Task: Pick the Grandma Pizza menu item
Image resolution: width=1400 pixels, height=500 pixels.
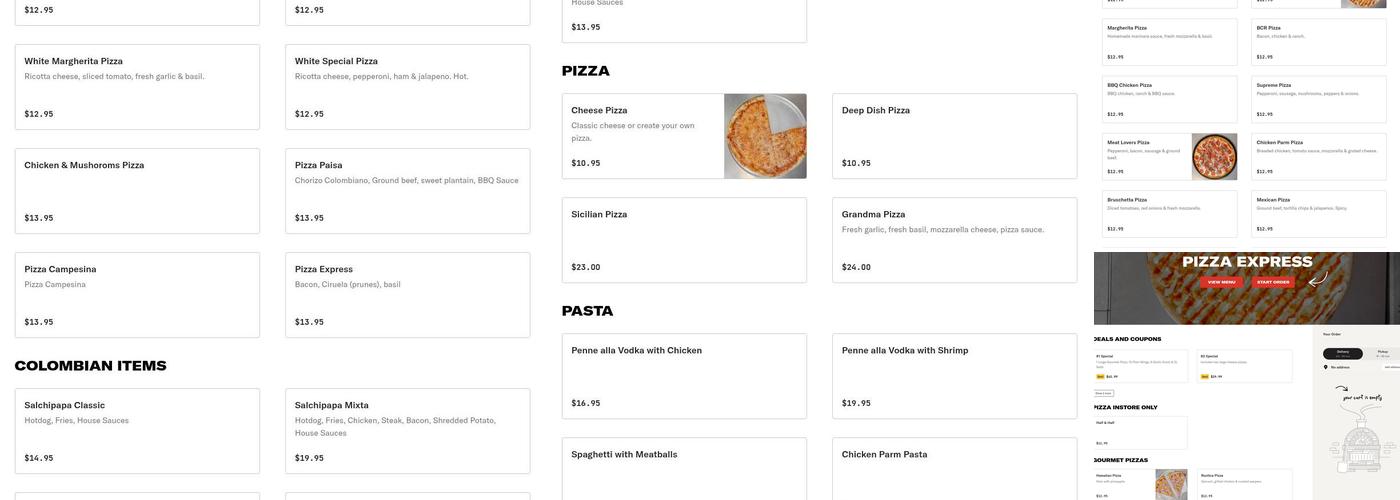Action: pyautogui.click(x=954, y=240)
